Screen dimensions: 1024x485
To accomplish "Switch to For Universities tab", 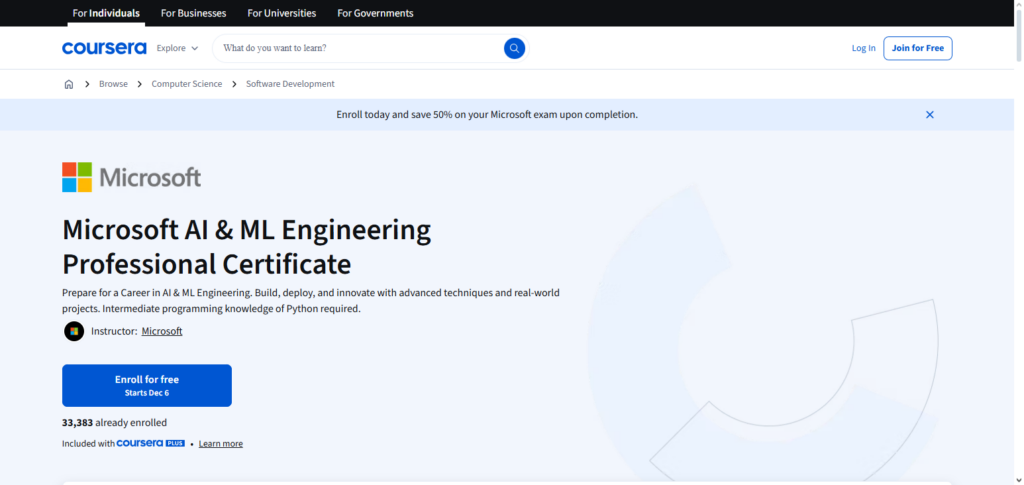I will point(281,13).
